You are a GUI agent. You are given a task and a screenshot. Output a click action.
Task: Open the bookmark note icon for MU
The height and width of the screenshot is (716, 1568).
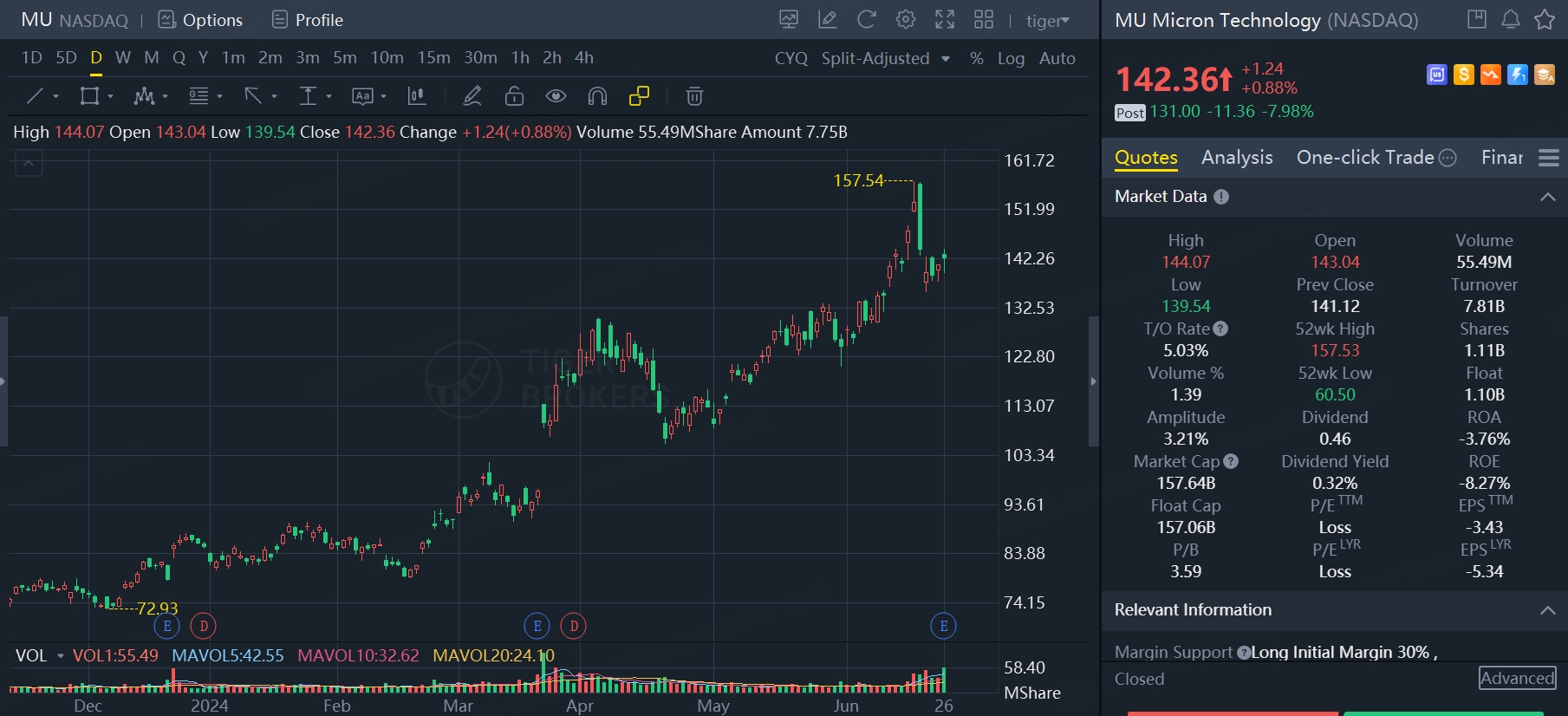pyautogui.click(x=1477, y=19)
